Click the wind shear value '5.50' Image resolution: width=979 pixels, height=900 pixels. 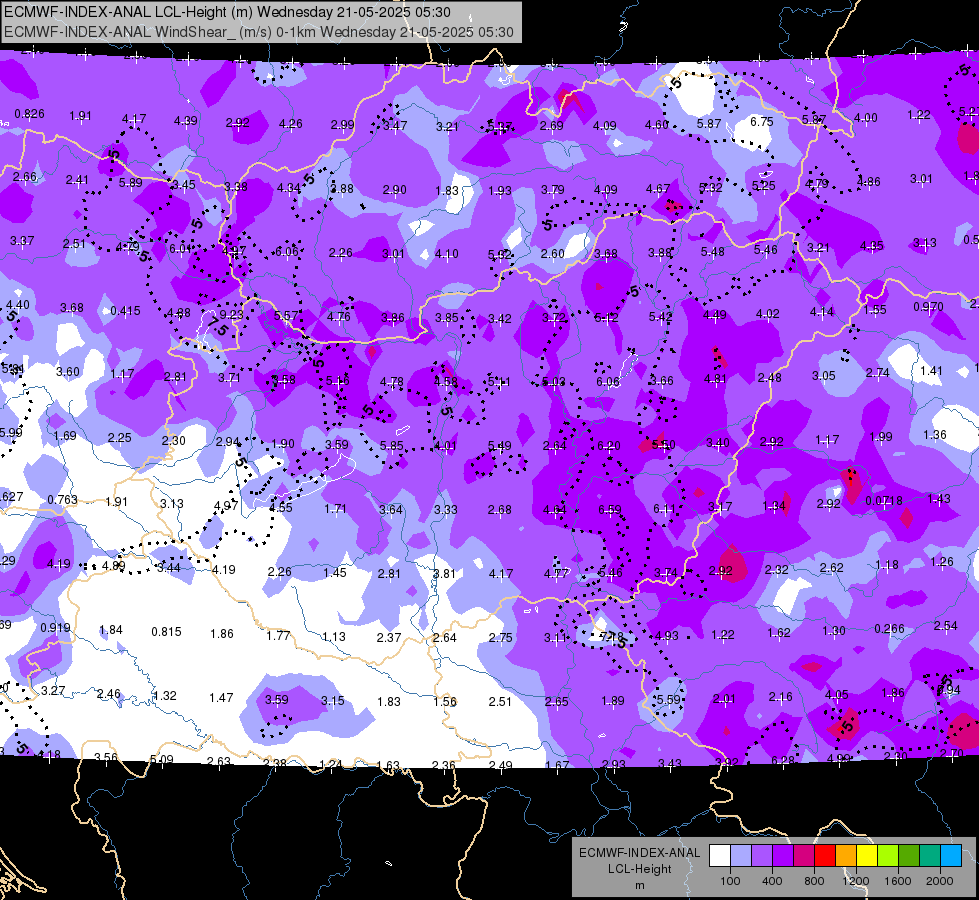[x=663, y=444]
